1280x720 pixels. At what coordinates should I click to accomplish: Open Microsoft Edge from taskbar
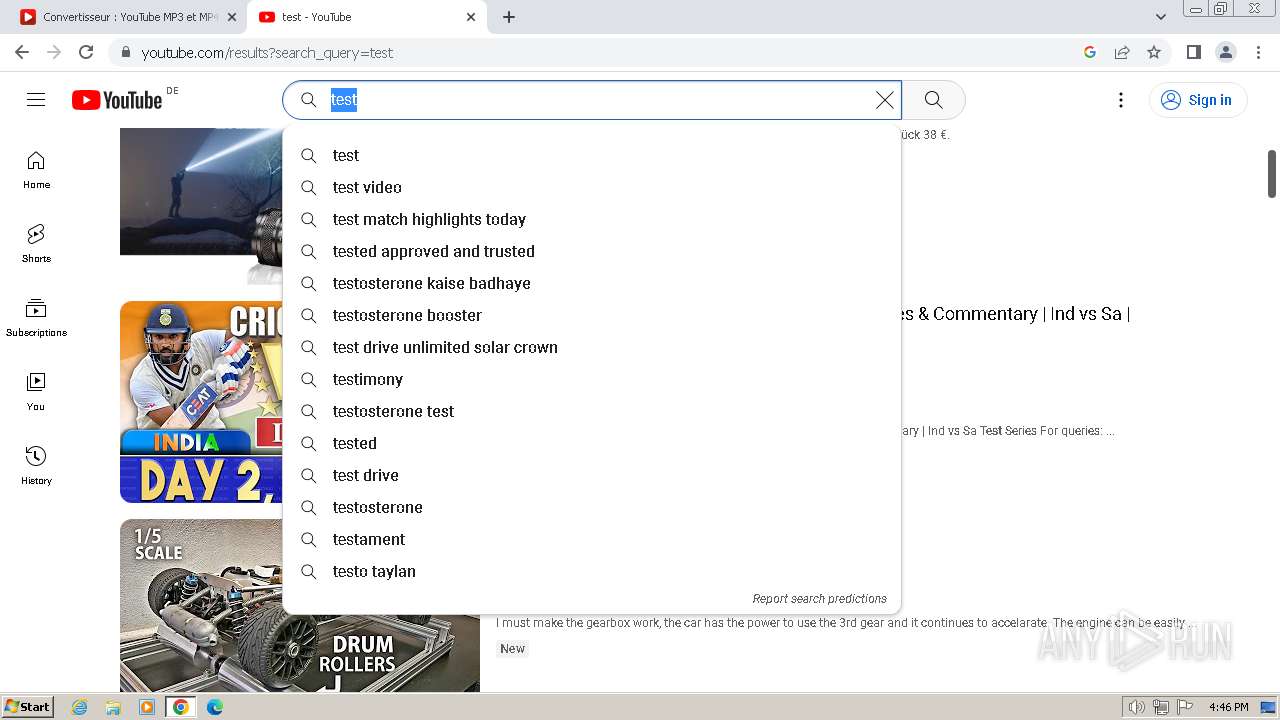(x=215, y=707)
